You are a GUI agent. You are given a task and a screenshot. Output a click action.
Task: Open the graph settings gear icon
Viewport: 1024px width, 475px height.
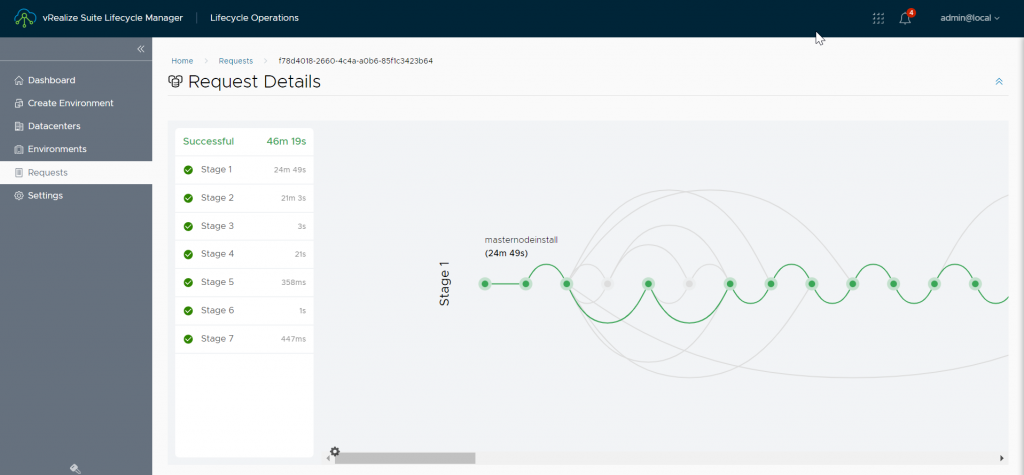334,451
